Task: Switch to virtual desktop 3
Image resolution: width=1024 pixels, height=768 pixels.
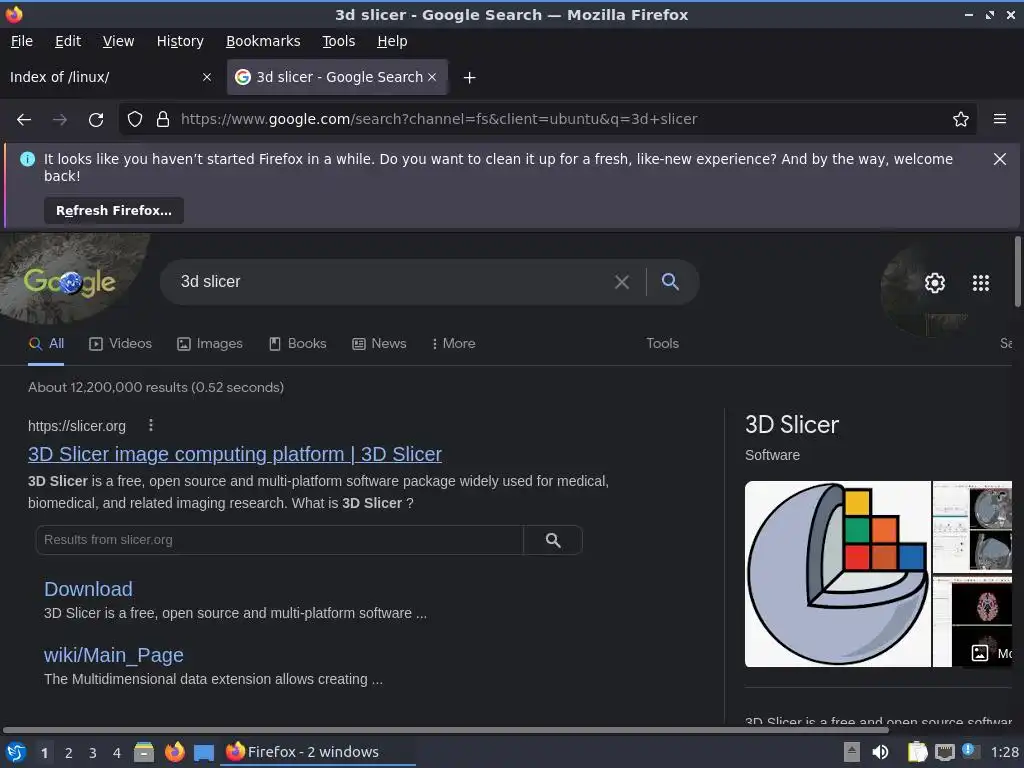Action: (93, 753)
